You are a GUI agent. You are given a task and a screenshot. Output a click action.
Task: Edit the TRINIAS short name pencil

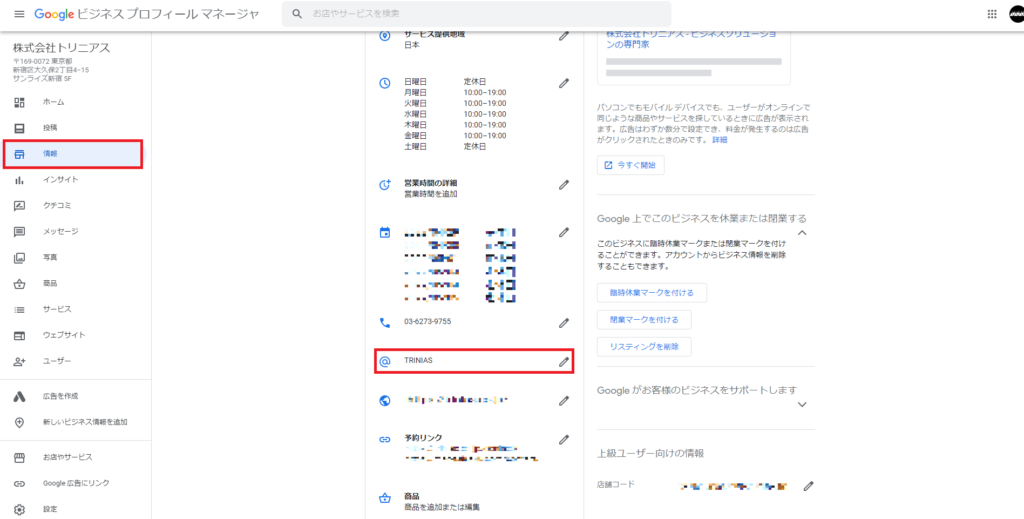[564, 361]
